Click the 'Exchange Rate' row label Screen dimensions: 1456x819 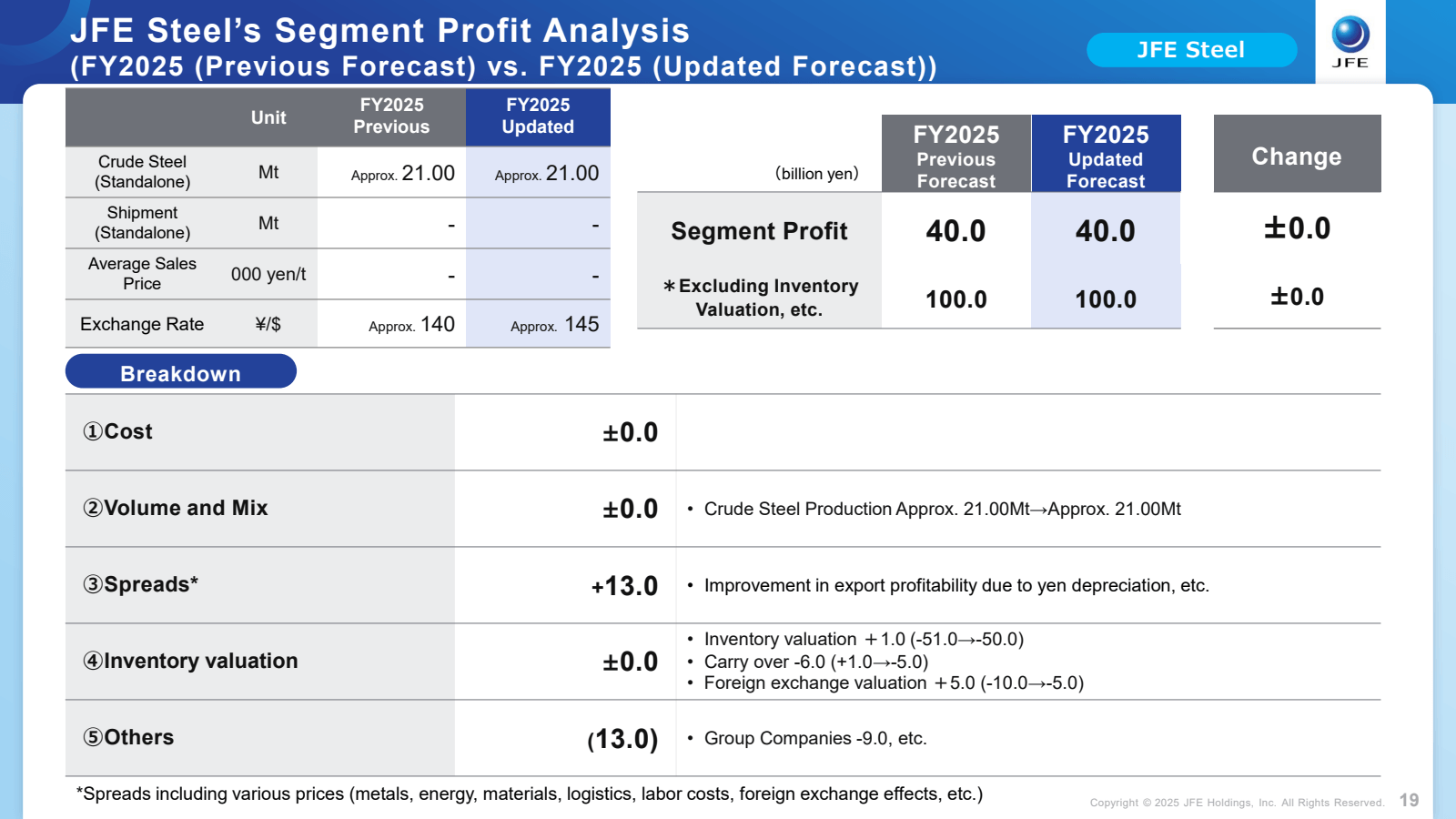[x=142, y=325]
